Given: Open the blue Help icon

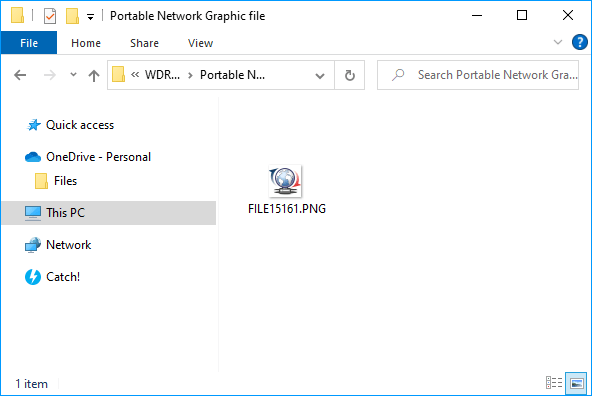Looking at the screenshot, I should coord(580,42).
